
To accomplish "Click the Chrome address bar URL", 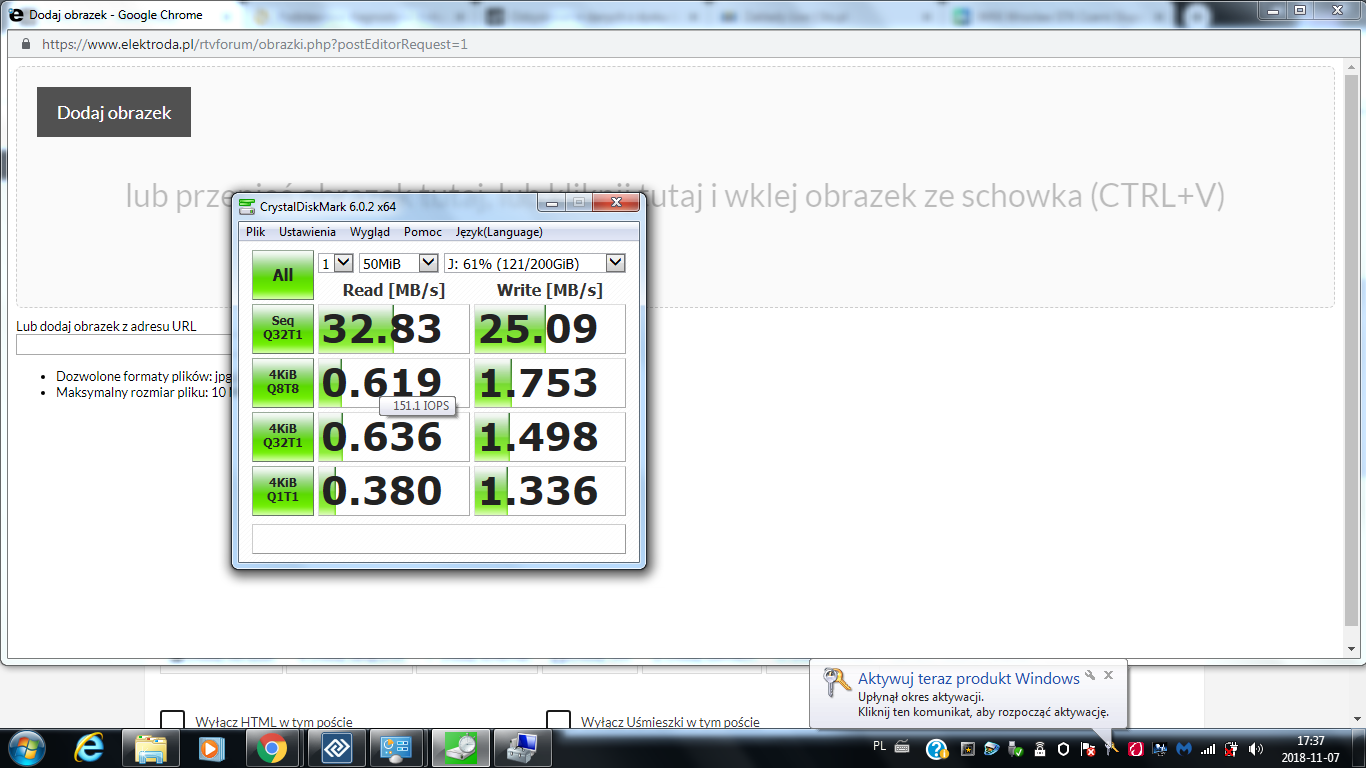I will (255, 44).
